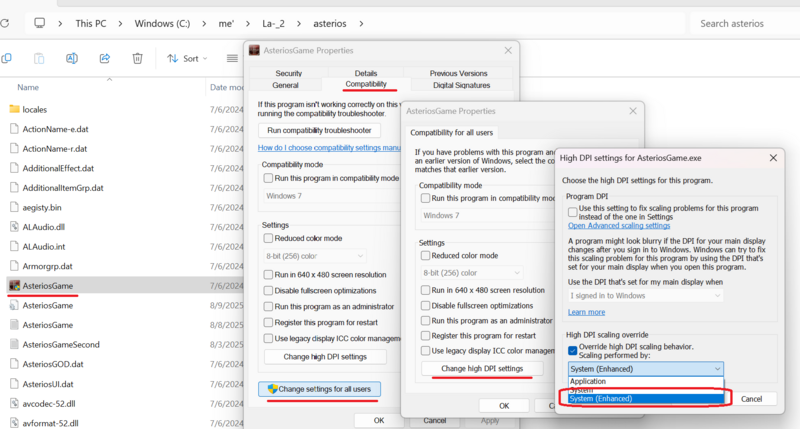Click Change high DPI settings in back Properties window

[x=325, y=357]
